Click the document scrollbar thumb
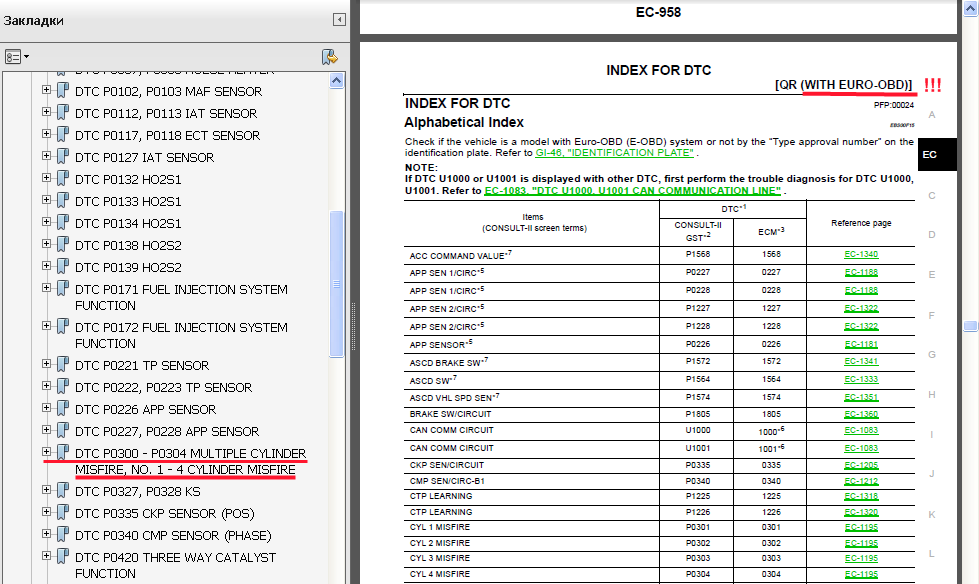The image size is (979, 584). coord(970,326)
